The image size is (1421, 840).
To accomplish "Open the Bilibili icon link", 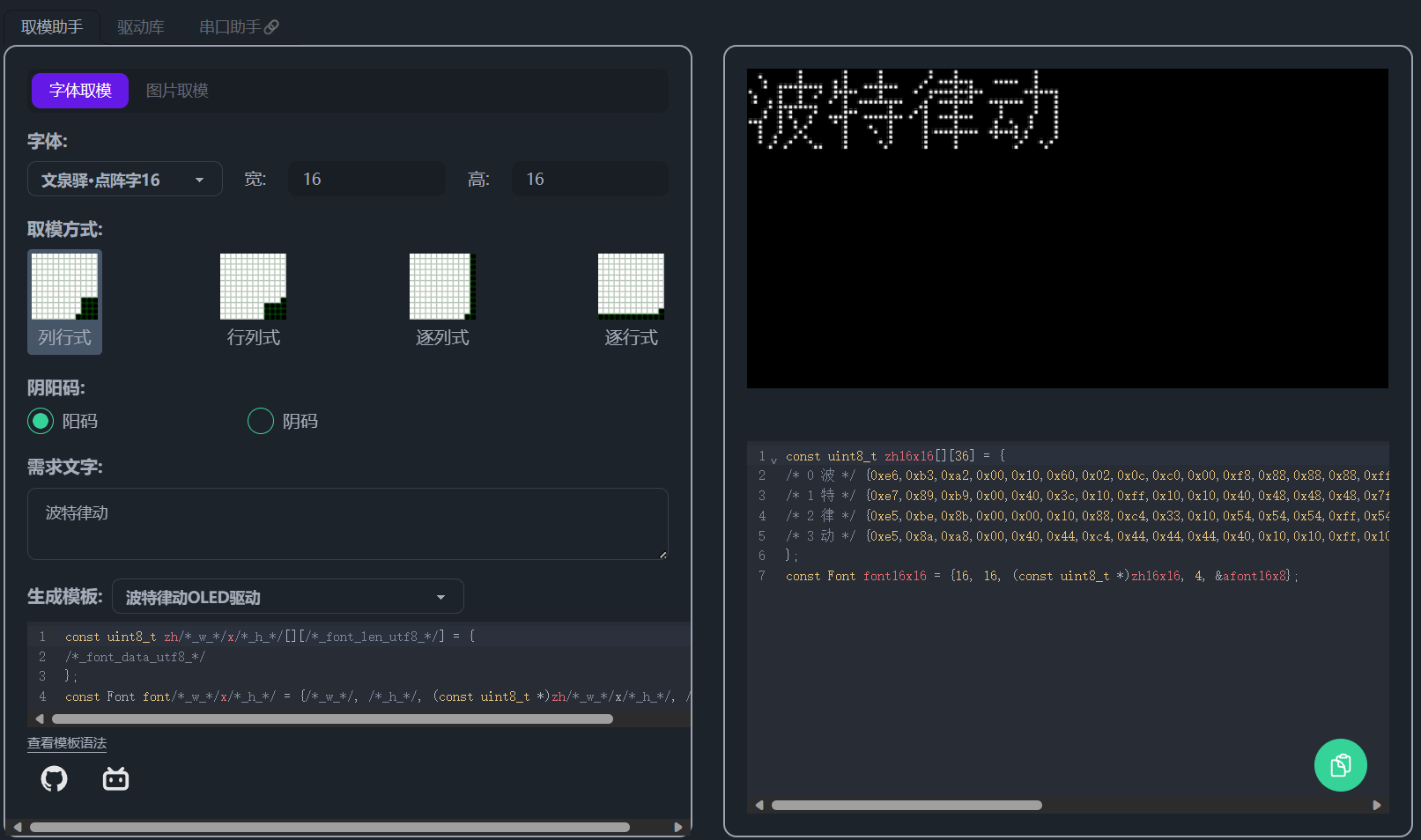I will [115, 778].
